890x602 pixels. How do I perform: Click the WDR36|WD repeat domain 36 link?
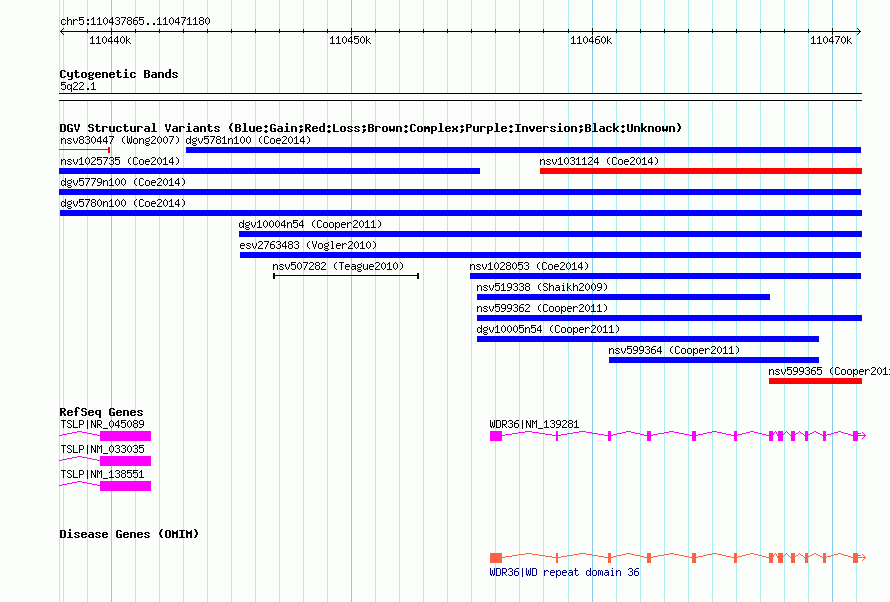coord(564,572)
